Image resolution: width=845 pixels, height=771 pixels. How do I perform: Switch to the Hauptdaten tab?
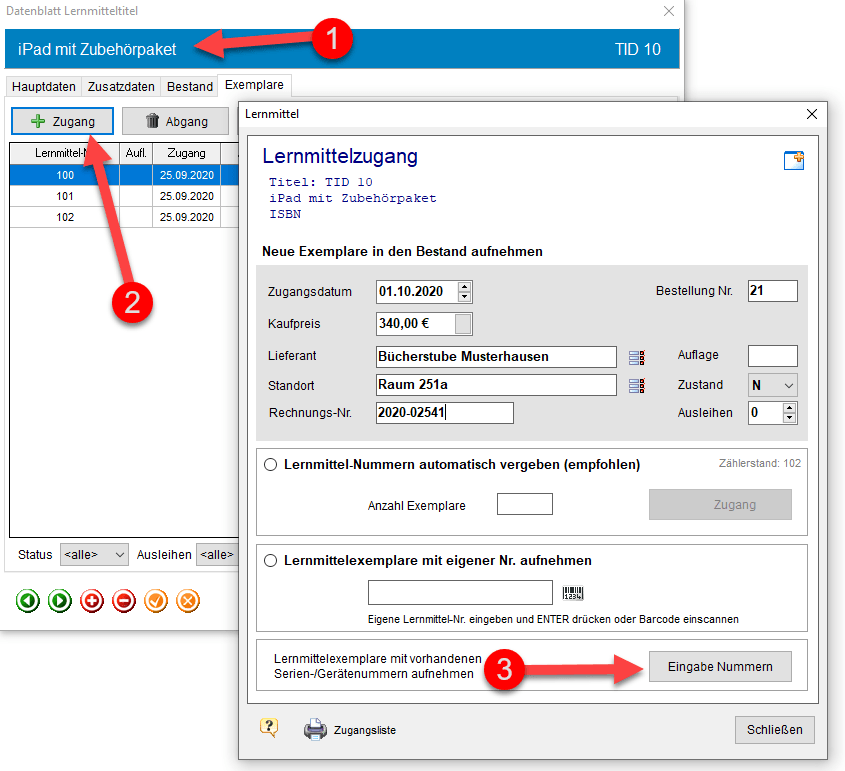tap(44, 87)
